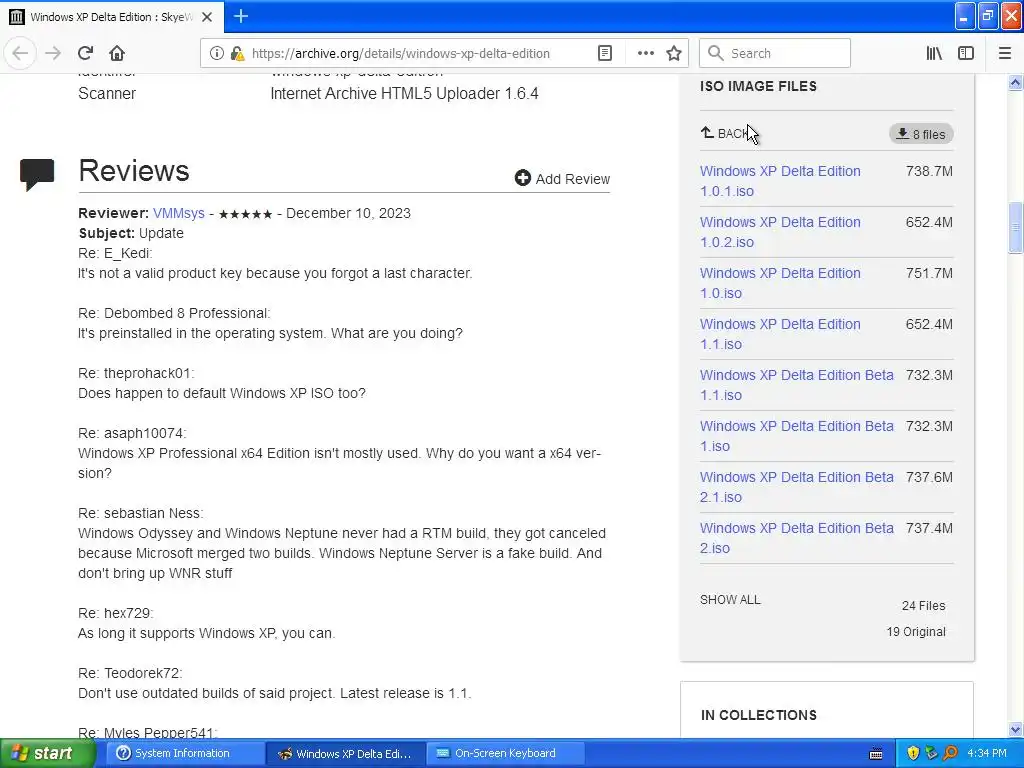Click the five-star review rating

[245, 214]
